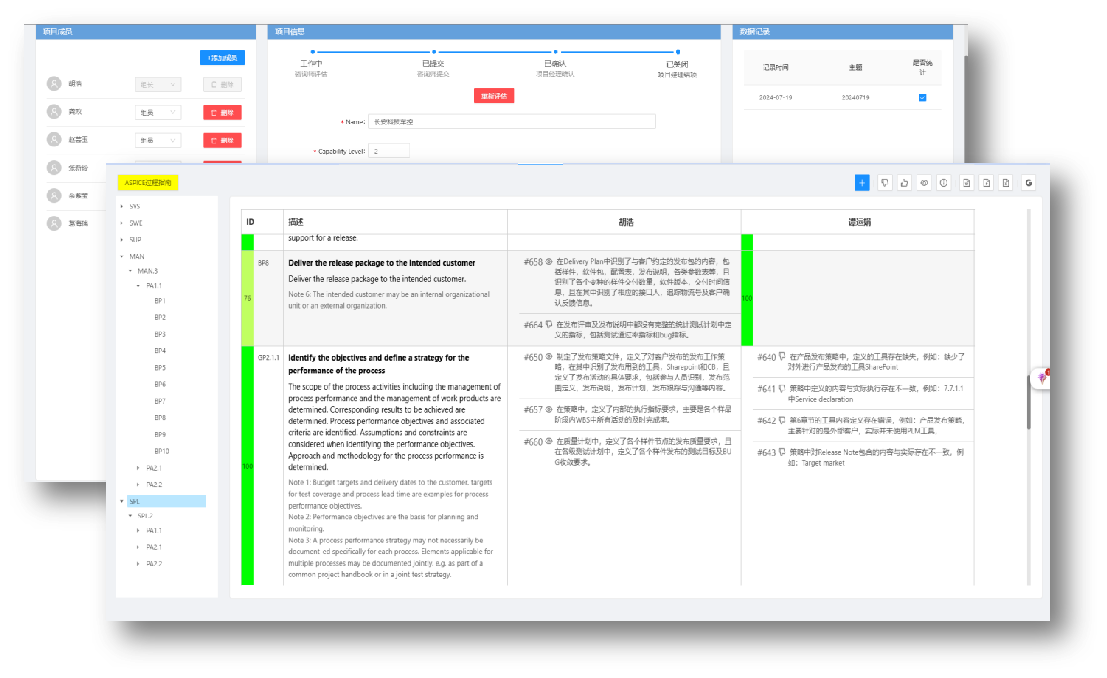The height and width of the screenshot is (678, 1107).
Task: Select BP5 in the process tree
Action: [x=160, y=367]
